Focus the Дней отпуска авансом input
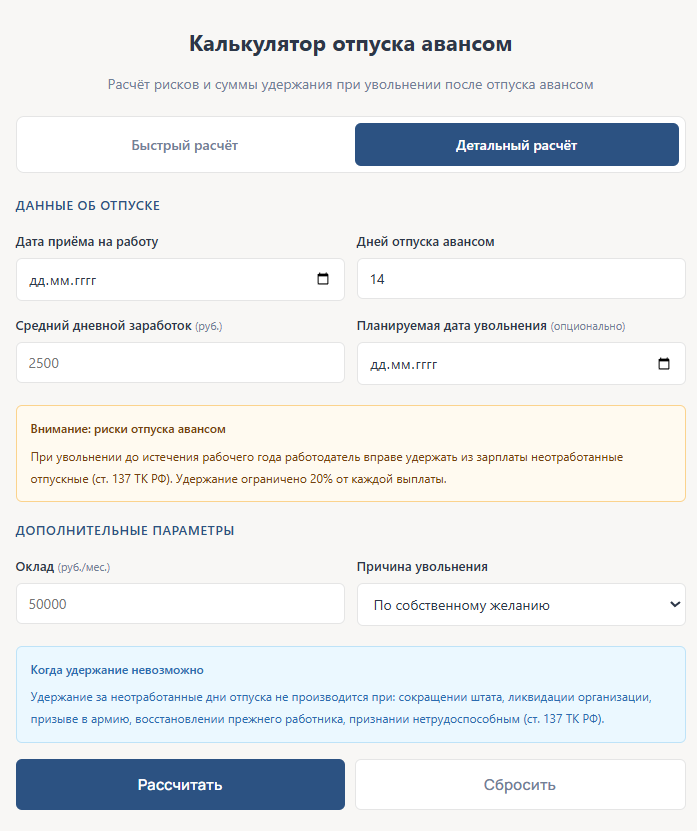Image resolution: width=697 pixels, height=831 pixels. 520,279
